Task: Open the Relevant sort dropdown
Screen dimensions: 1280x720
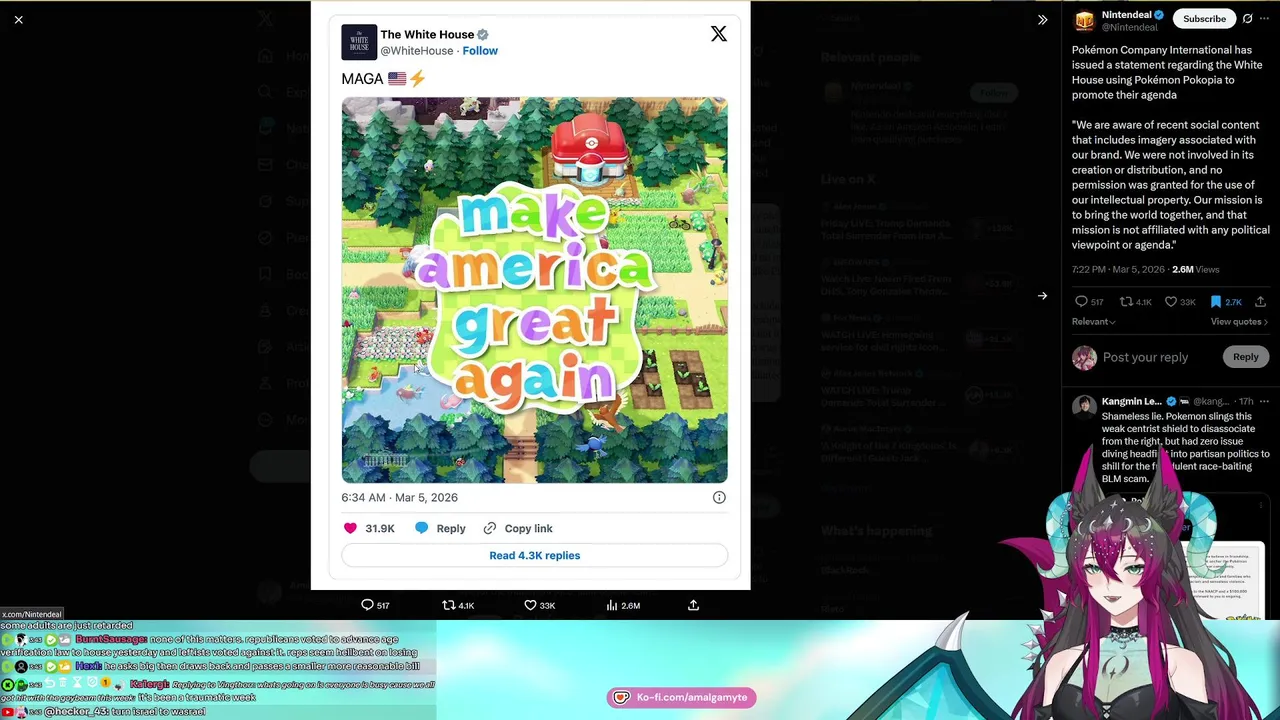Action: tap(1093, 322)
